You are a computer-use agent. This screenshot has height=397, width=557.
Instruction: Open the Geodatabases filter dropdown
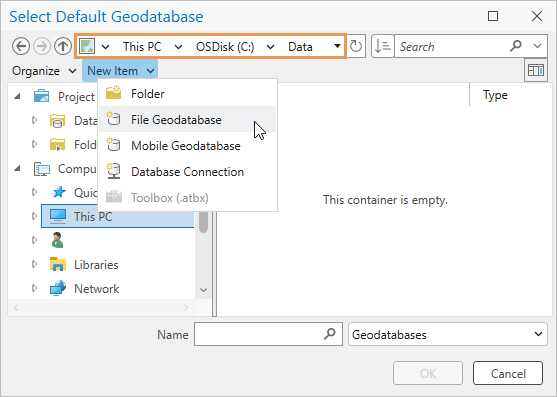(538, 334)
